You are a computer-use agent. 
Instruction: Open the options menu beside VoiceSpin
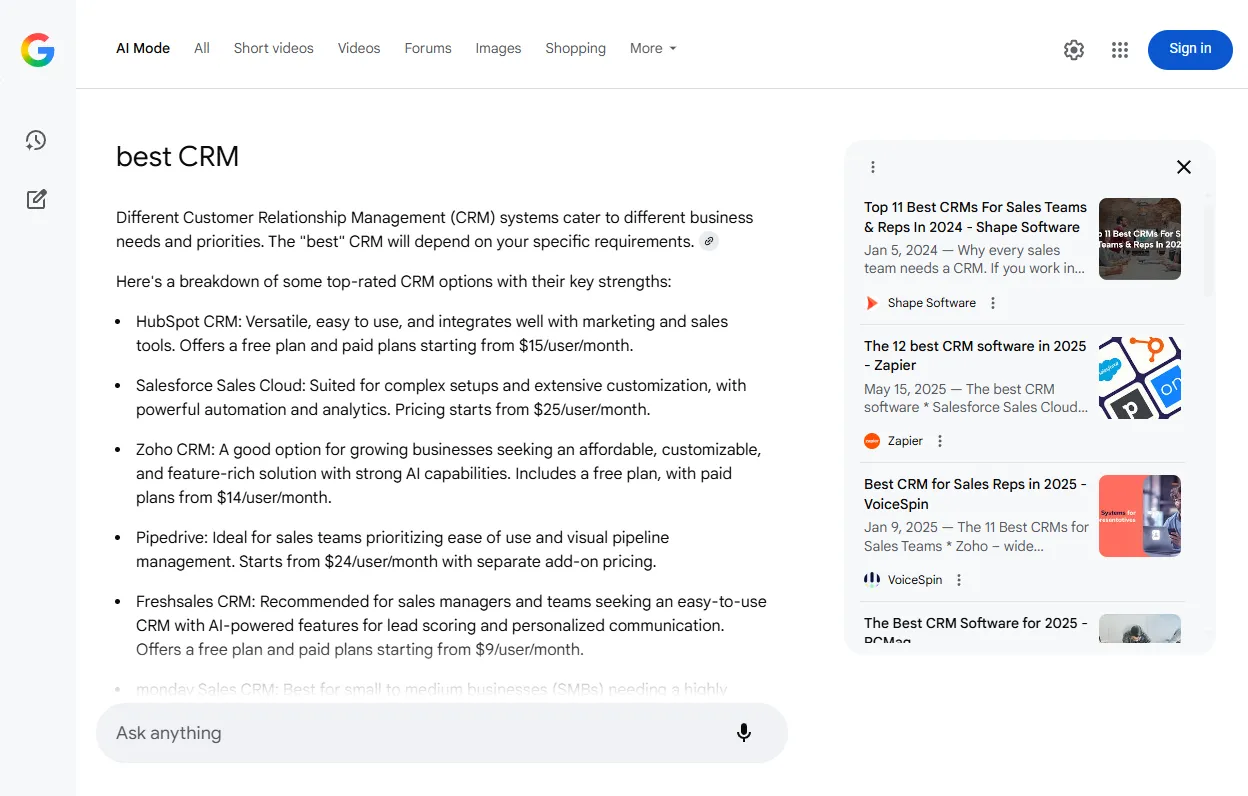coord(959,580)
